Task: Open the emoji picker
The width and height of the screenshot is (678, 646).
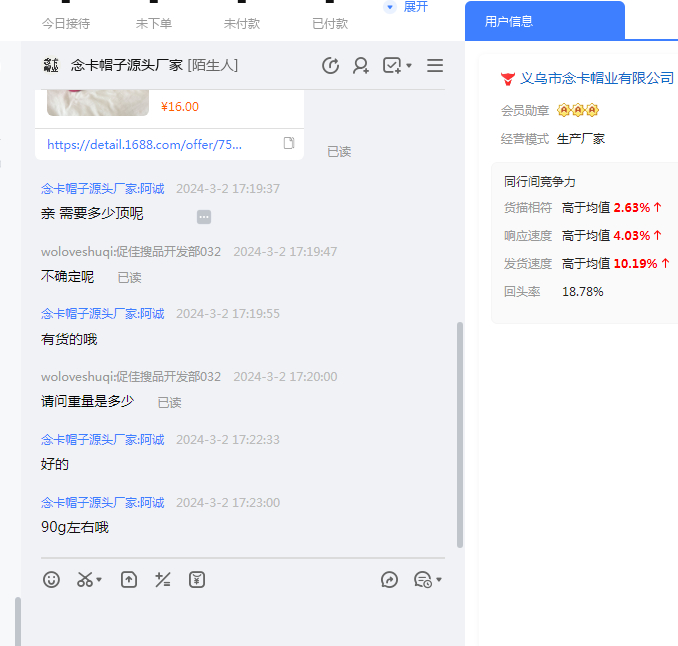Action: point(51,579)
